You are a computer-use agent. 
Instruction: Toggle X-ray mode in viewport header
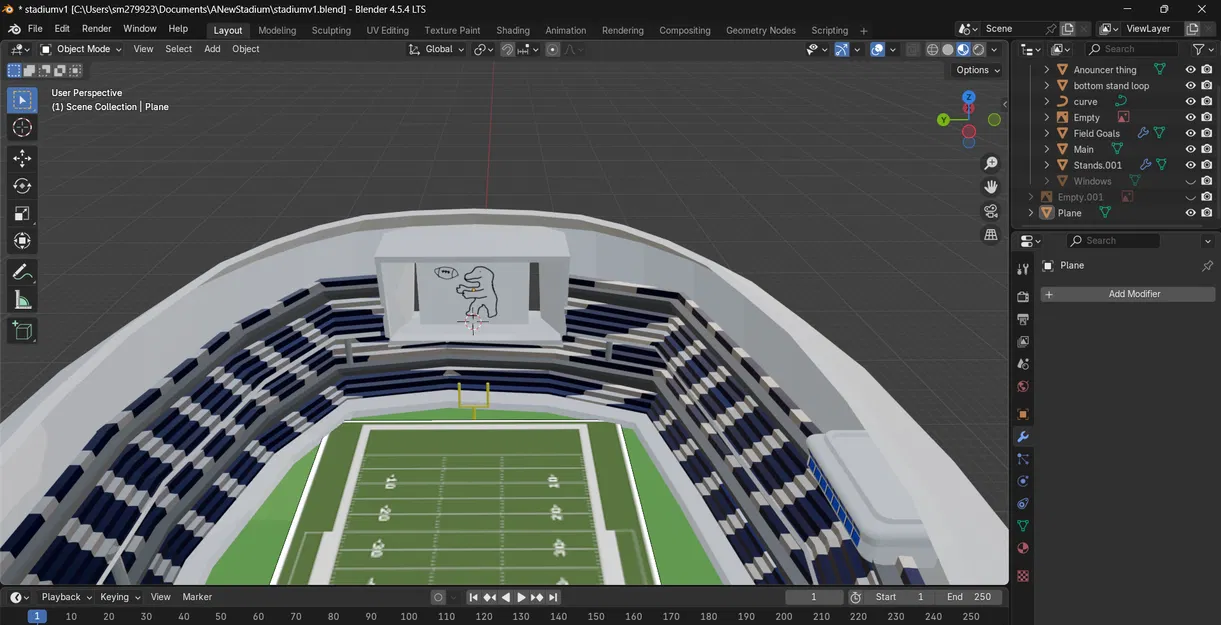[911, 49]
